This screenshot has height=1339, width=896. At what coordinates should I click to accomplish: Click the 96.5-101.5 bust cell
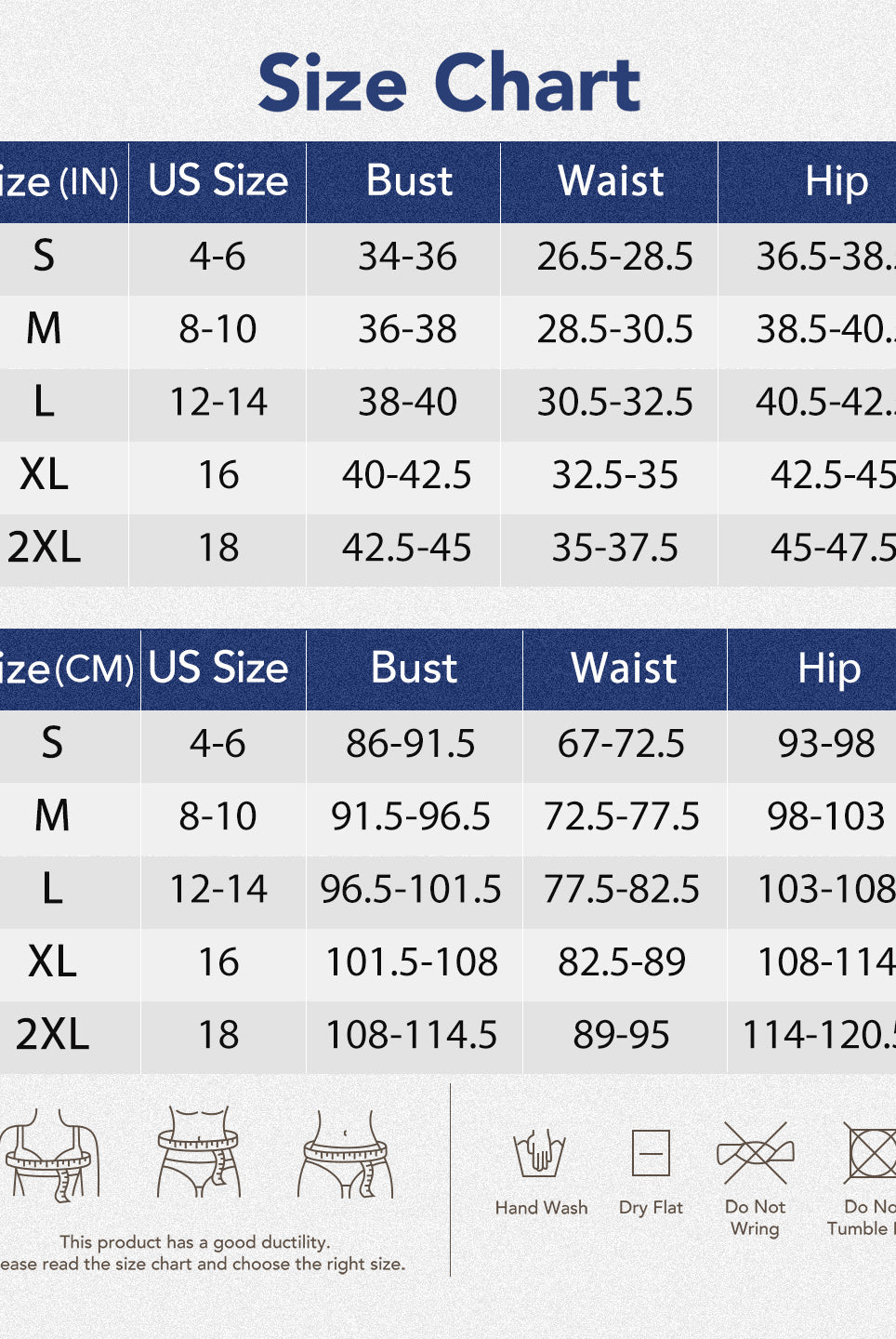pyautogui.click(x=411, y=890)
